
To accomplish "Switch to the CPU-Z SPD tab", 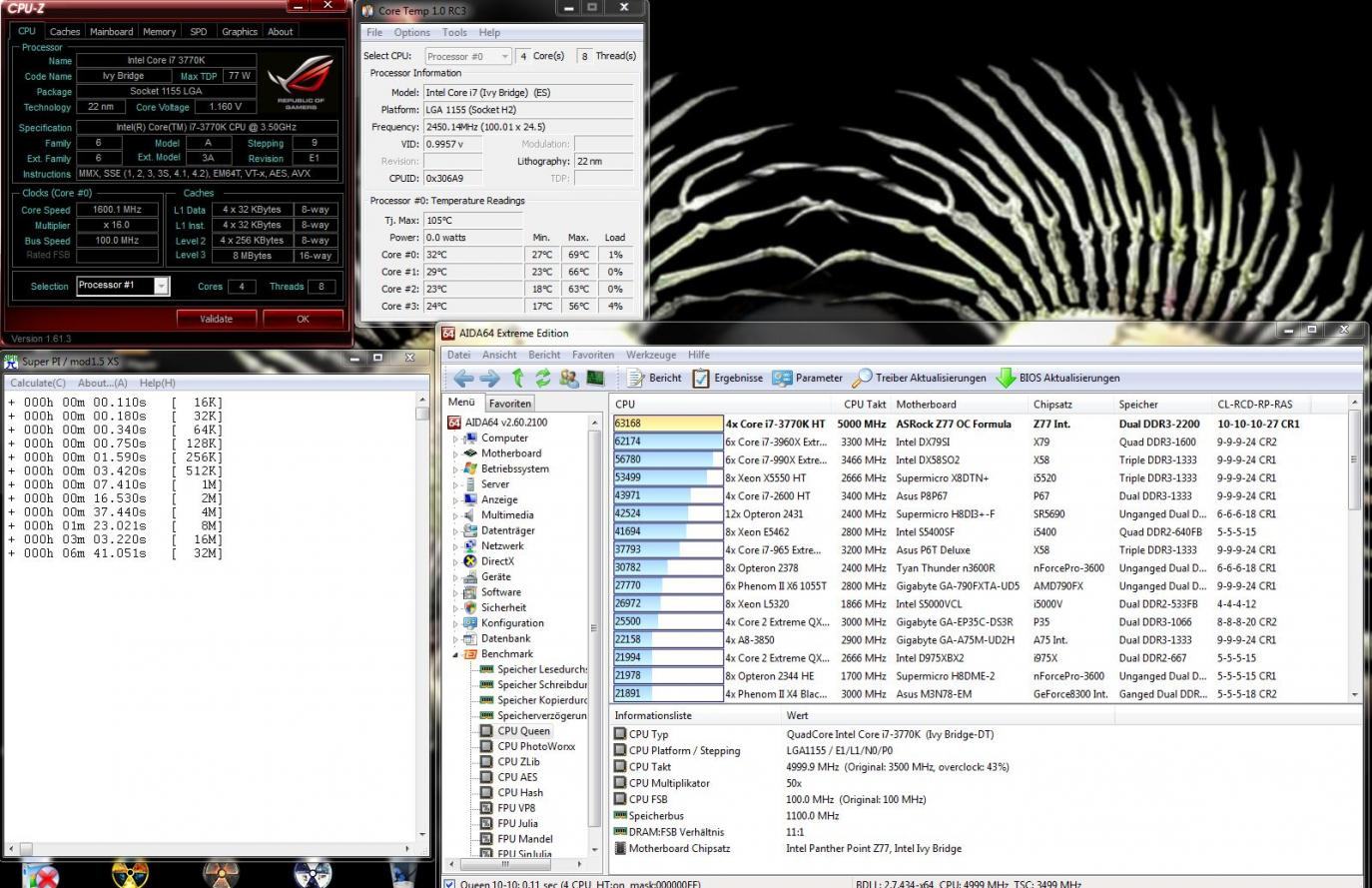I will coord(199,32).
